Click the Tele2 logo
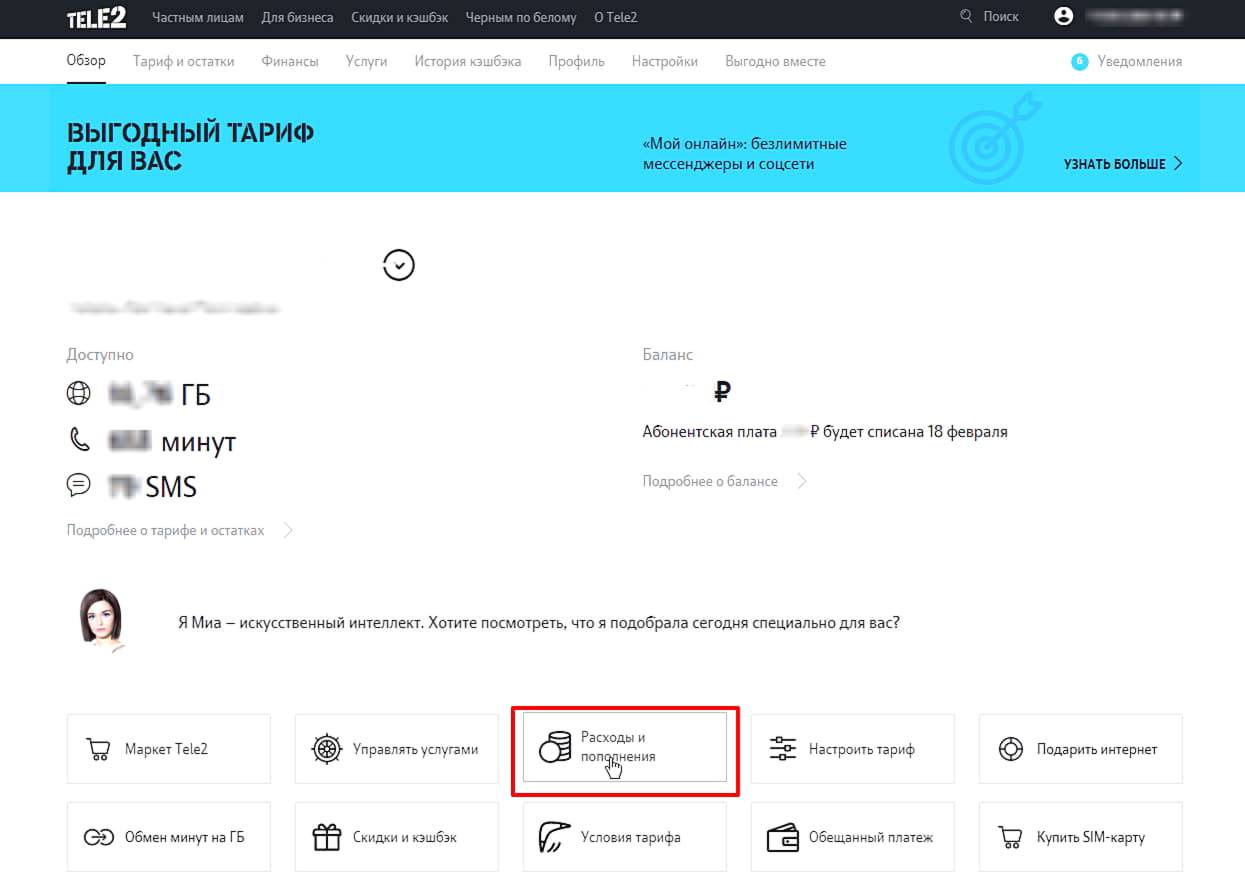The width and height of the screenshot is (1245, 881). [97, 18]
